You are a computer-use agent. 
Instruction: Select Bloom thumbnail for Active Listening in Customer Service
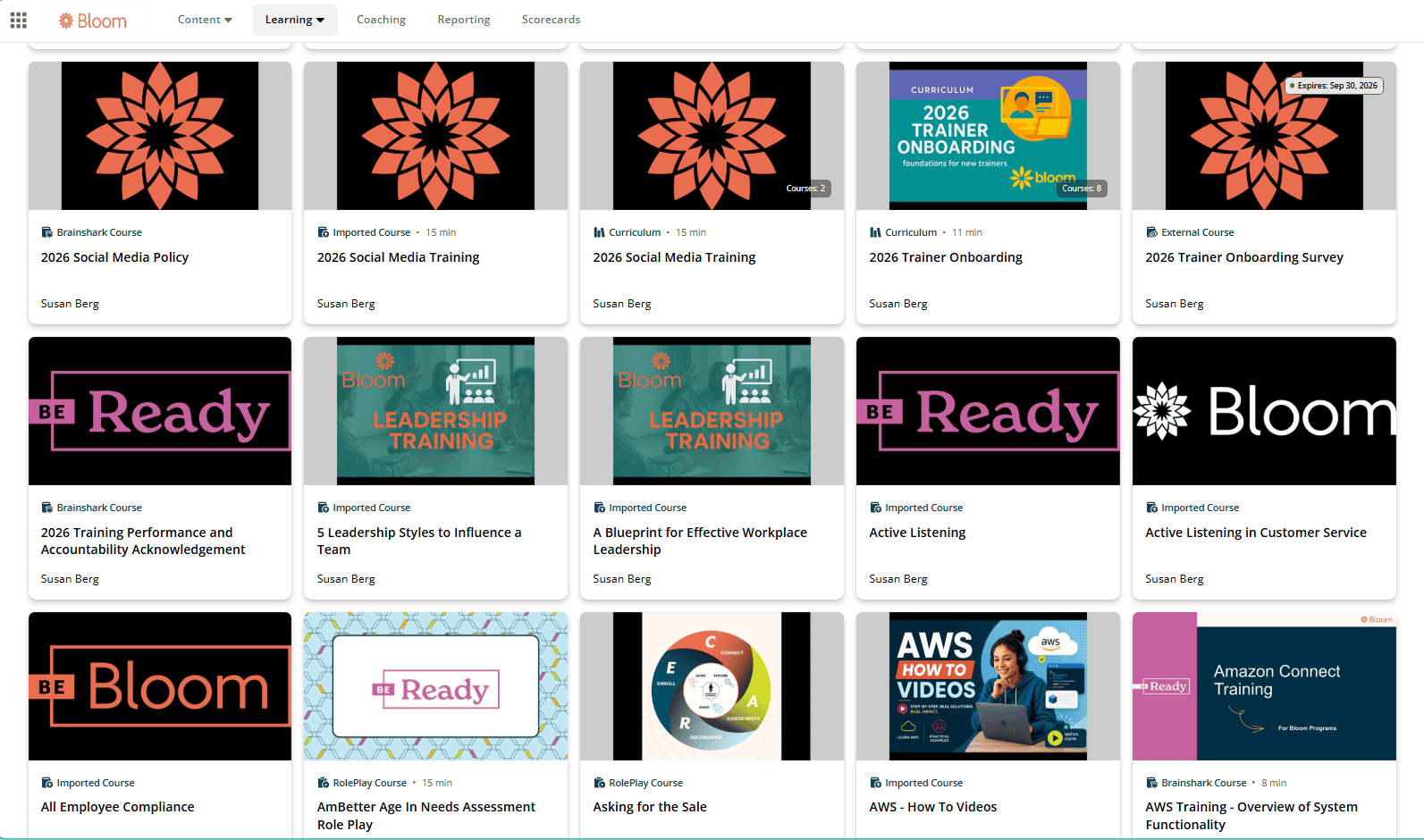point(1264,411)
